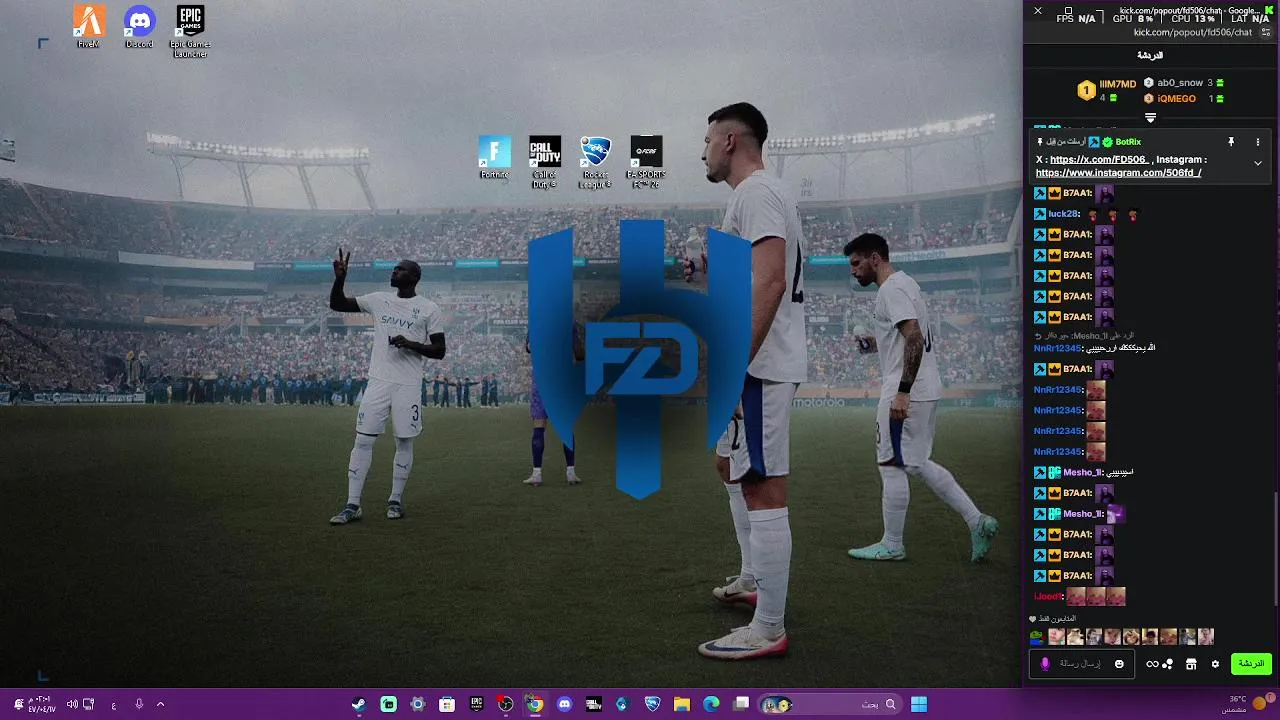Open the FiveM desktop shortcut
The height and width of the screenshot is (720, 1280).
pyautogui.click(x=89, y=26)
